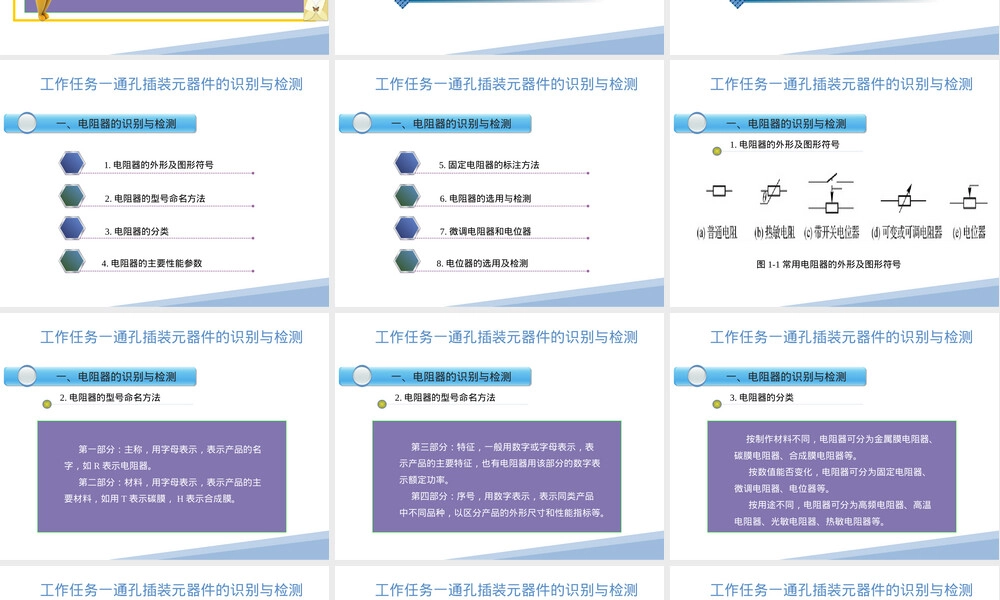This screenshot has height=600, width=1000.
Task: Click list item text 7. 微调电阻器和电位器
Action: [x=485, y=231]
